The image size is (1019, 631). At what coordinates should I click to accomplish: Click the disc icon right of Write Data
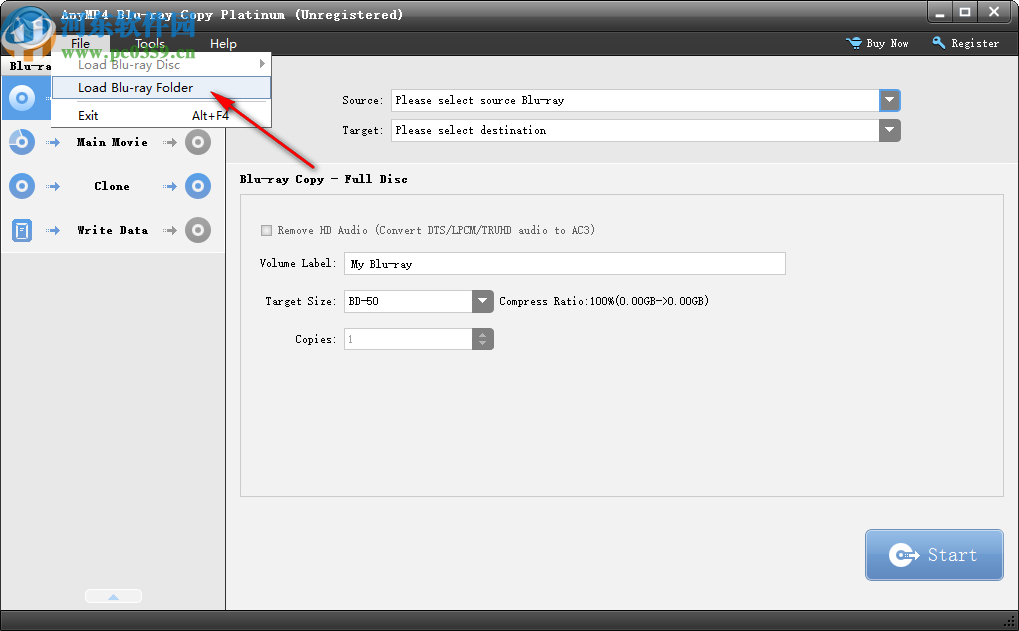(x=197, y=230)
